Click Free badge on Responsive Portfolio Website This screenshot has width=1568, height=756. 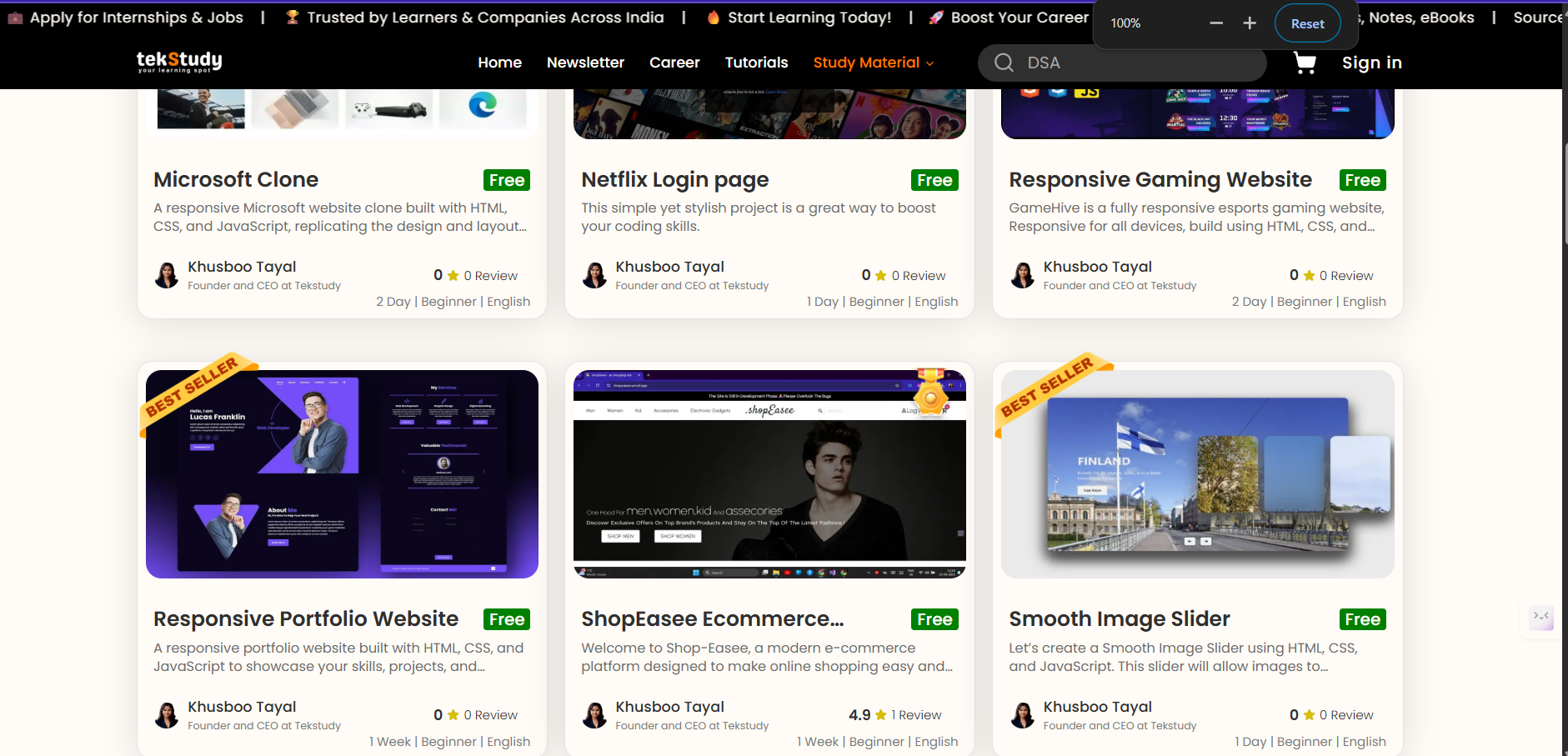click(x=507, y=619)
